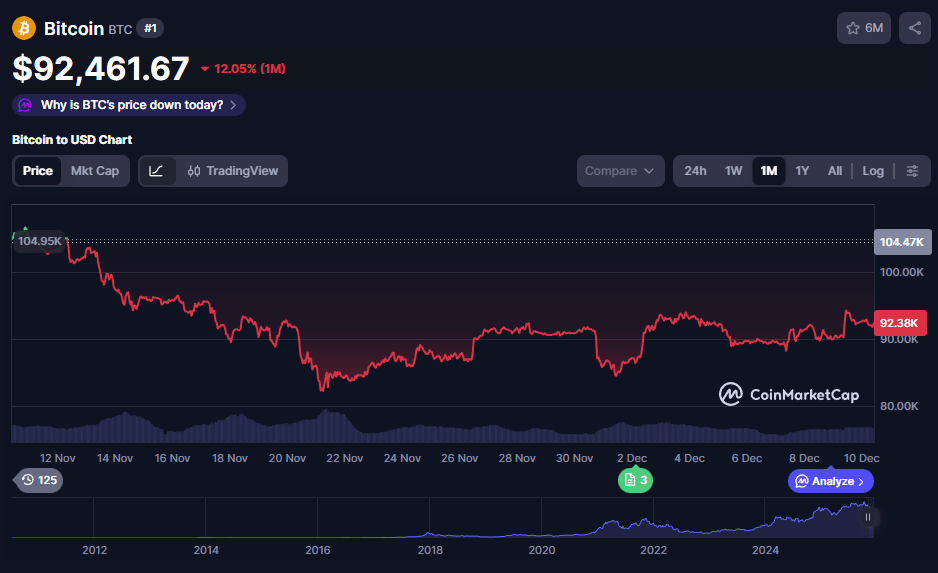
Task: Toggle Log scale on chart
Action: point(873,171)
